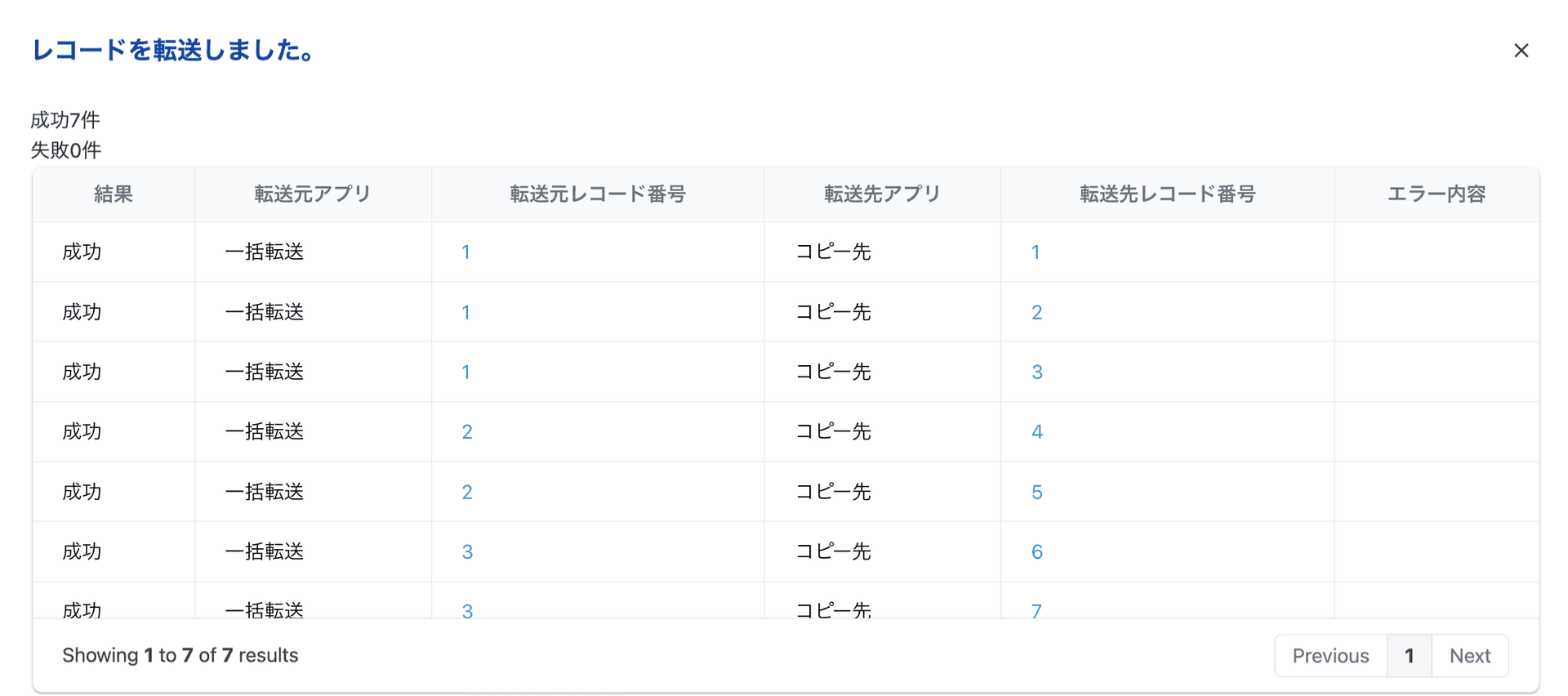The image size is (1568, 696).
Task: Open destination record number 1
Action: 1036,252
